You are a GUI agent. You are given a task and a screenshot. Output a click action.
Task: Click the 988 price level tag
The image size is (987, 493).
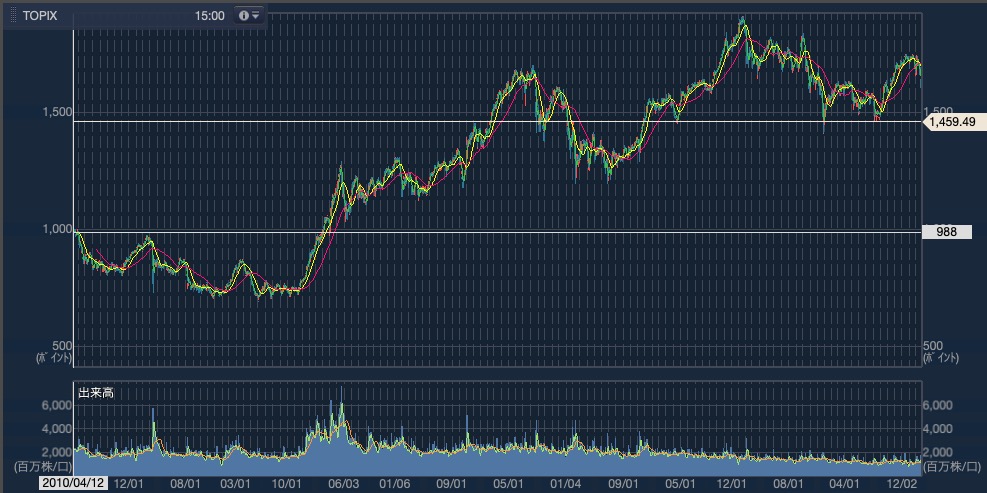946,232
